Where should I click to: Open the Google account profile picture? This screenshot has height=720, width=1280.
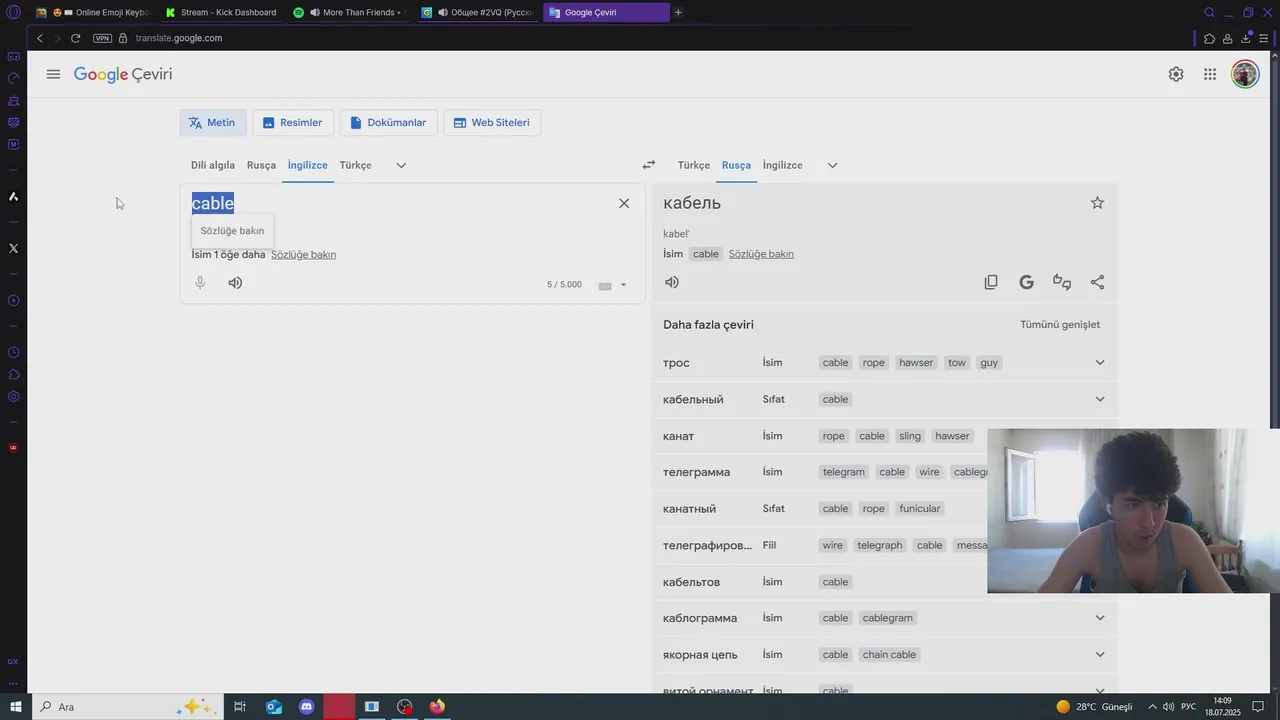point(1245,74)
